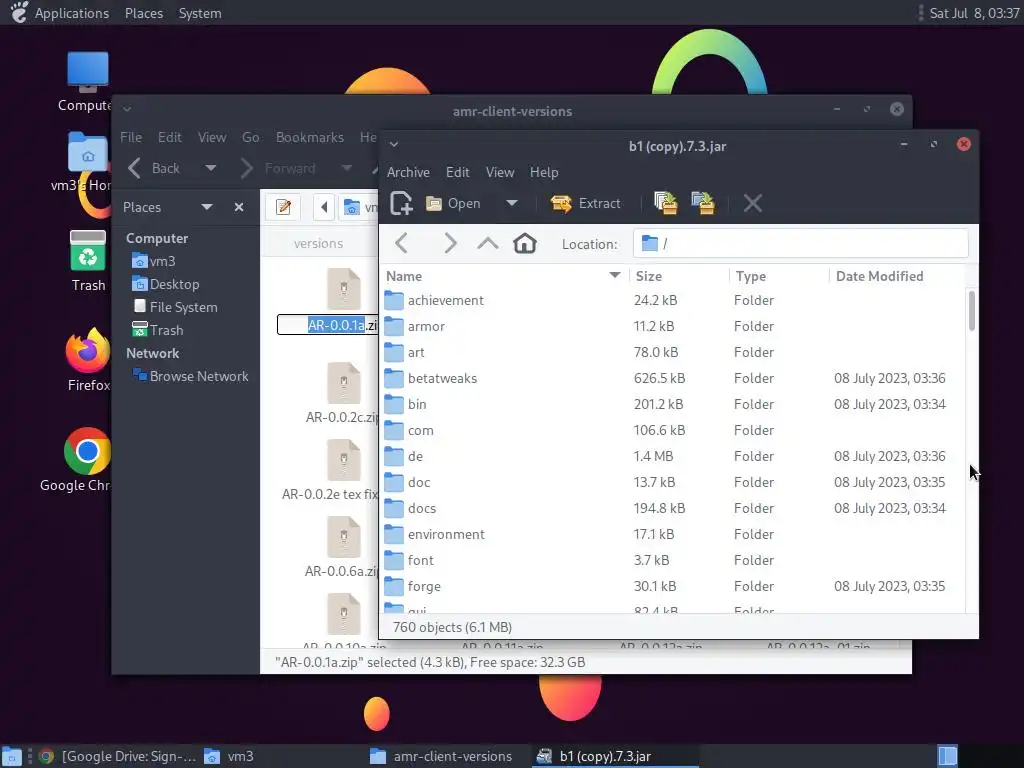The image size is (1024, 768).
Task: Click the Location path field
Action: pyautogui.click(x=800, y=244)
